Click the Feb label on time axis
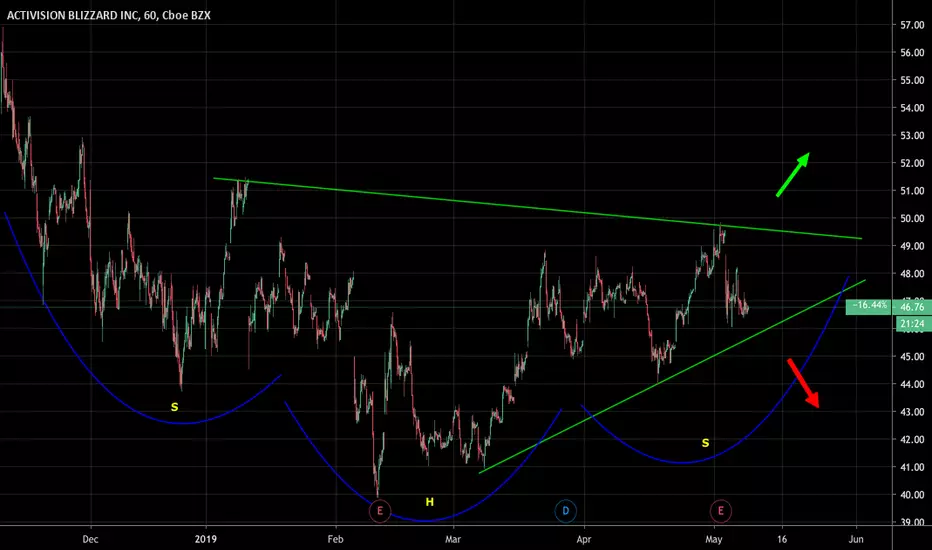The height and width of the screenshot is (550, 932). (x=335, y=539)
